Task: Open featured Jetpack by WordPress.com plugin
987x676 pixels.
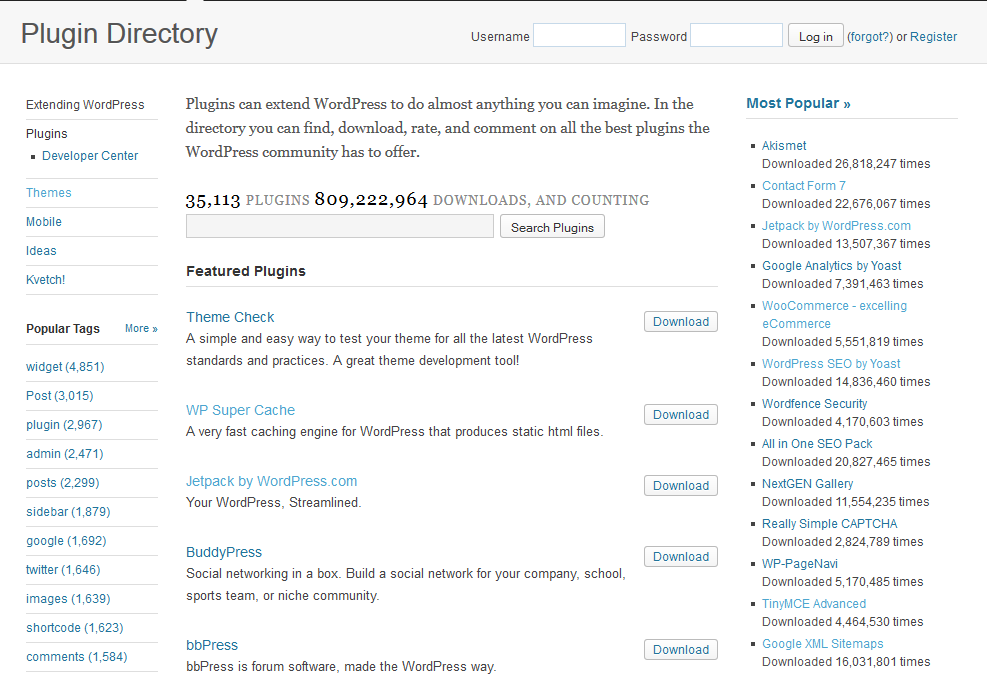Action: coord(271,481)
